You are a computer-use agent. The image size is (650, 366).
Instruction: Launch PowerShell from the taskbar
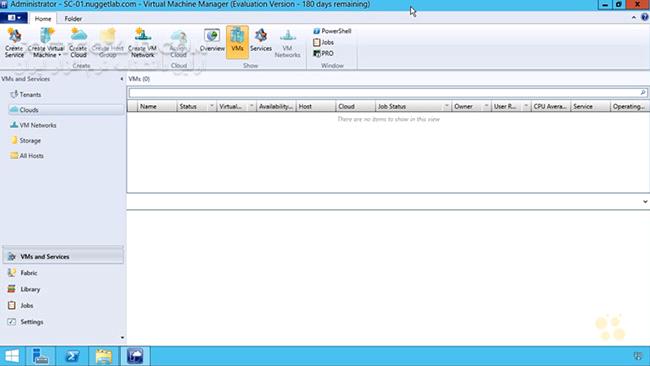point(72,356)
